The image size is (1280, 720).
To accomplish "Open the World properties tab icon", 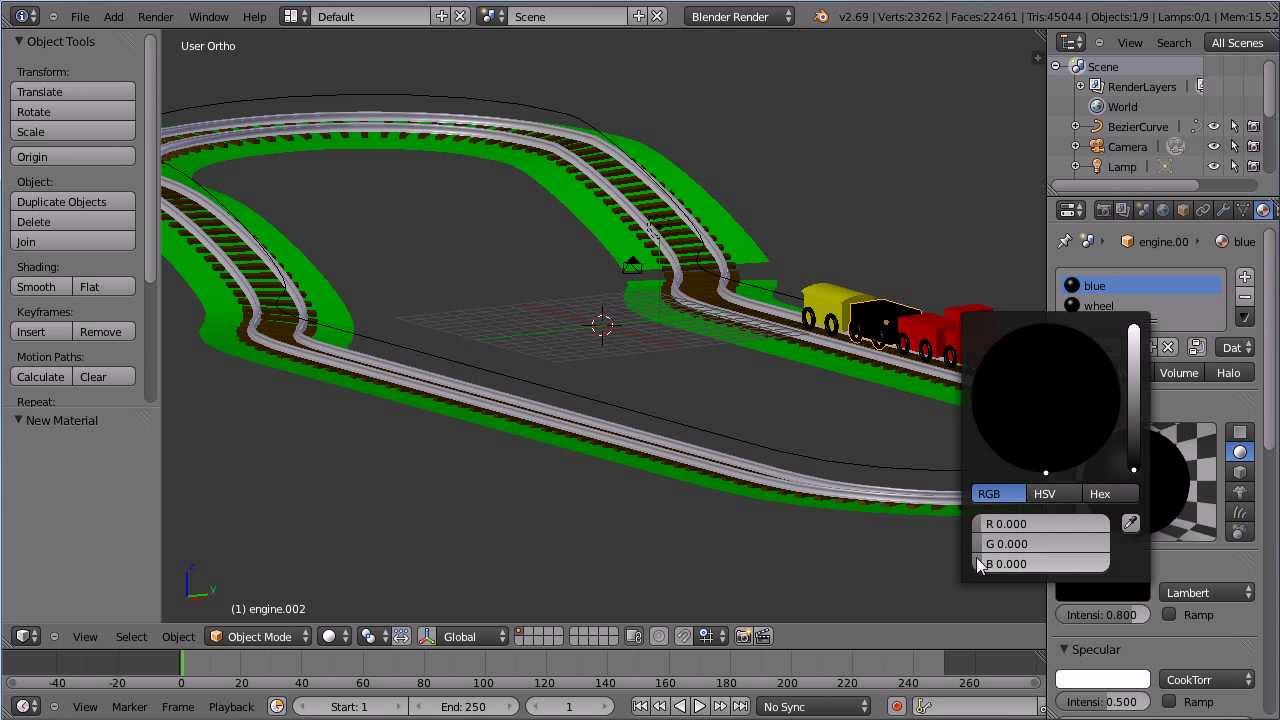I will (x=1163, y=210).
